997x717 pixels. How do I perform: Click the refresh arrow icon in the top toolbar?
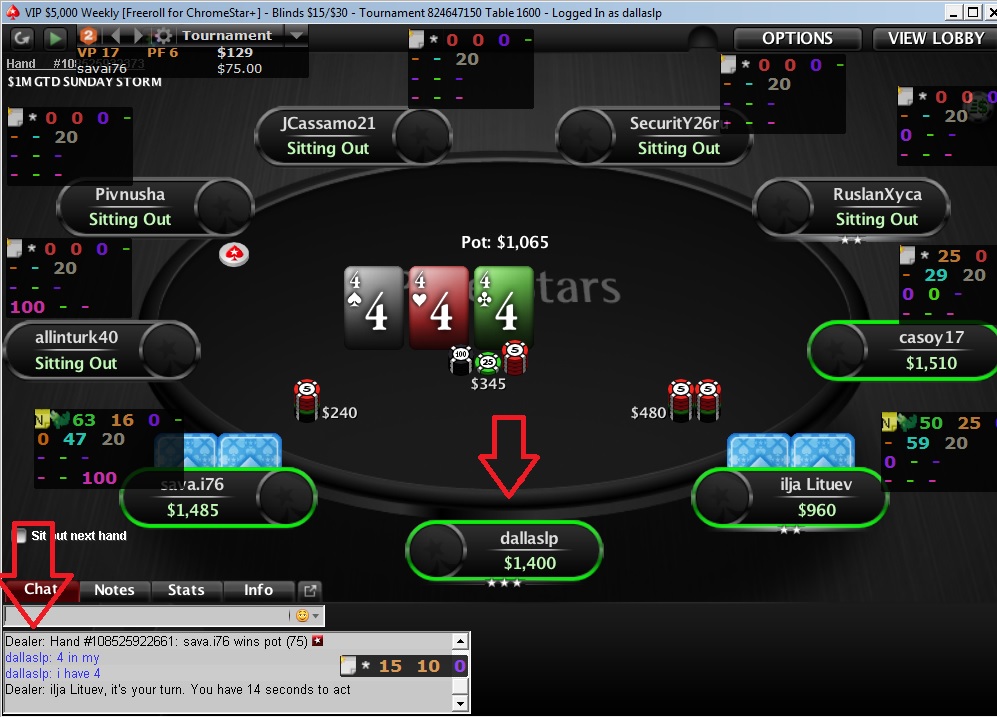click(22, 39)
